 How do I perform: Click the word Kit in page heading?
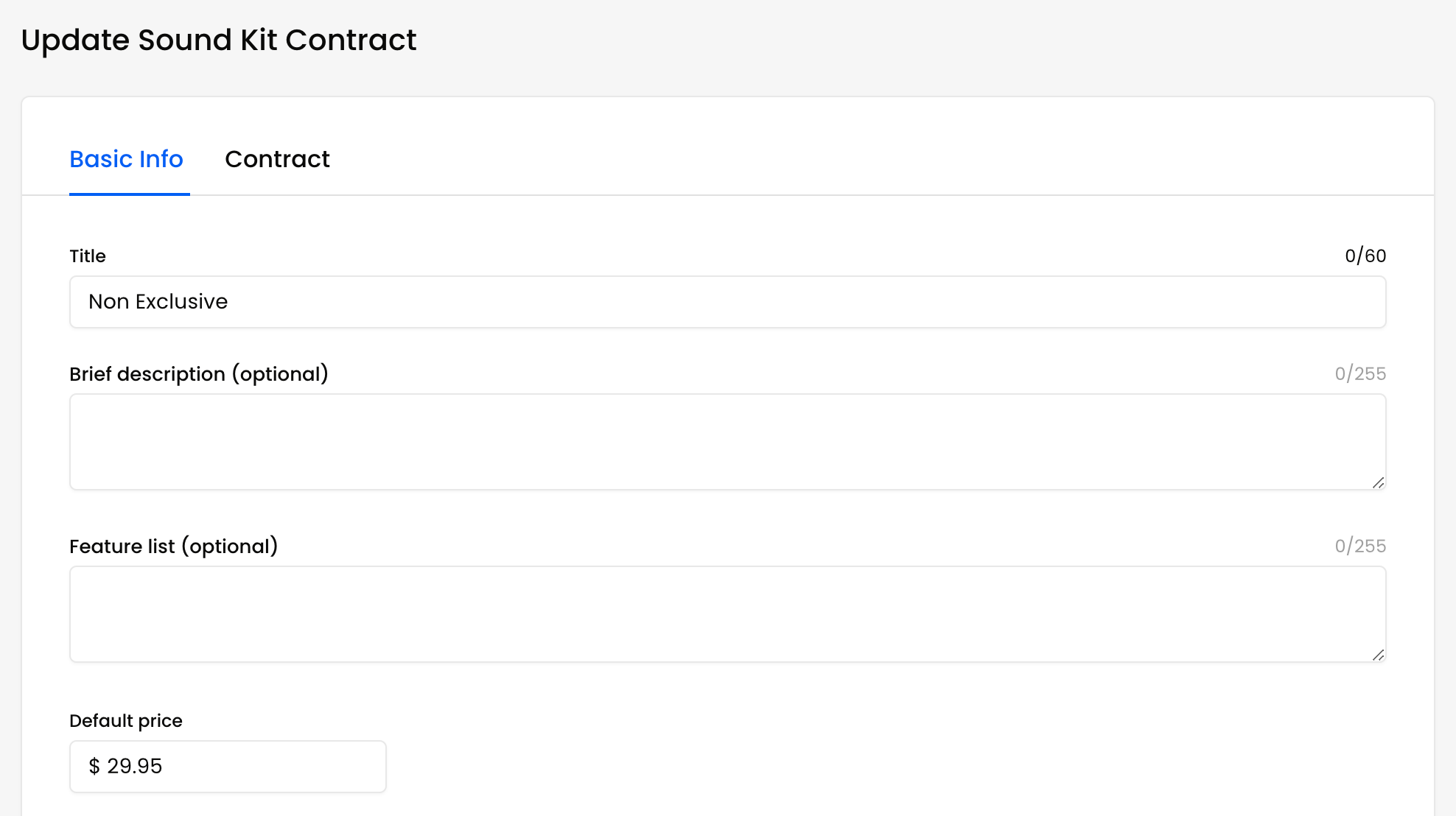pos(259,41)
